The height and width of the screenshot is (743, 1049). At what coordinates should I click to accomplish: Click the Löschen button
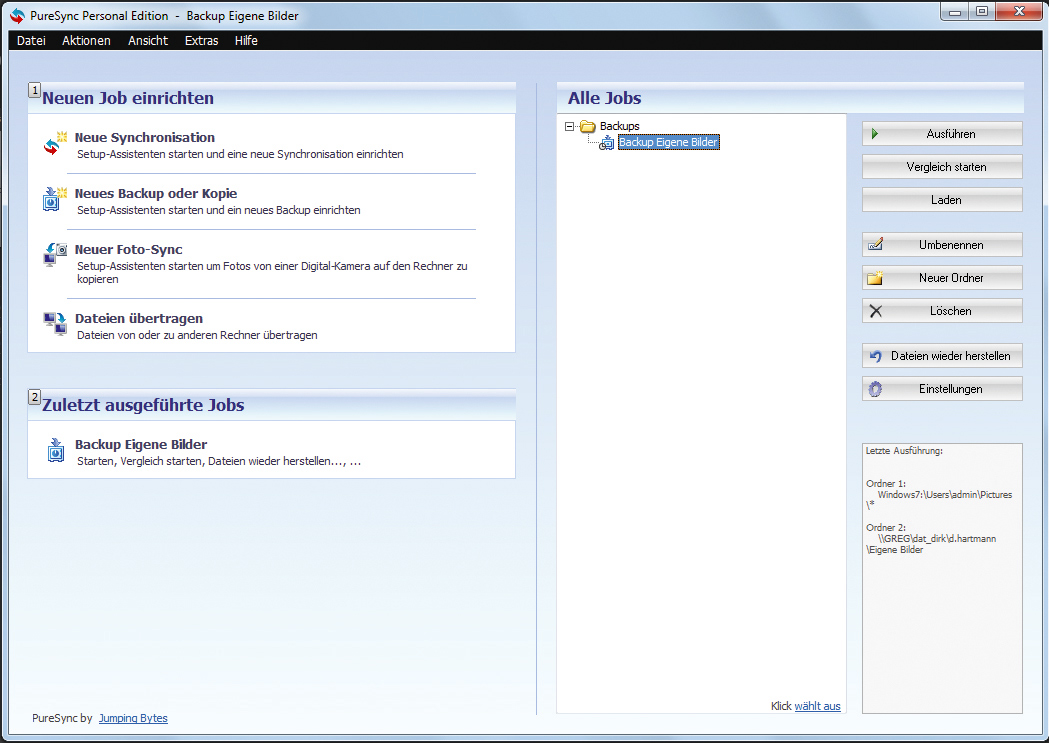click(942, 310)
